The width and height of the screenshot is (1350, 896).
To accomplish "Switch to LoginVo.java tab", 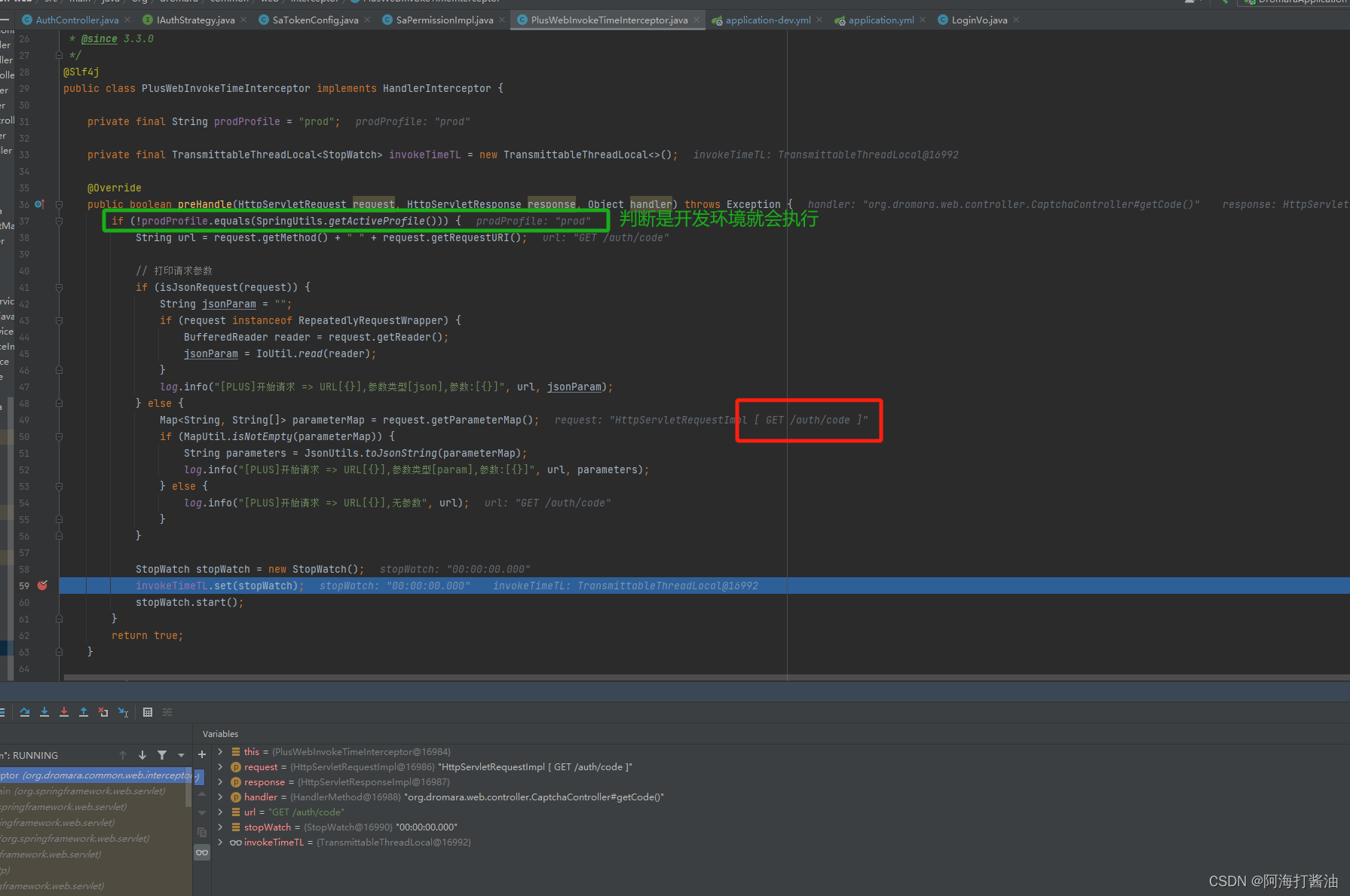I will (979, 20).
